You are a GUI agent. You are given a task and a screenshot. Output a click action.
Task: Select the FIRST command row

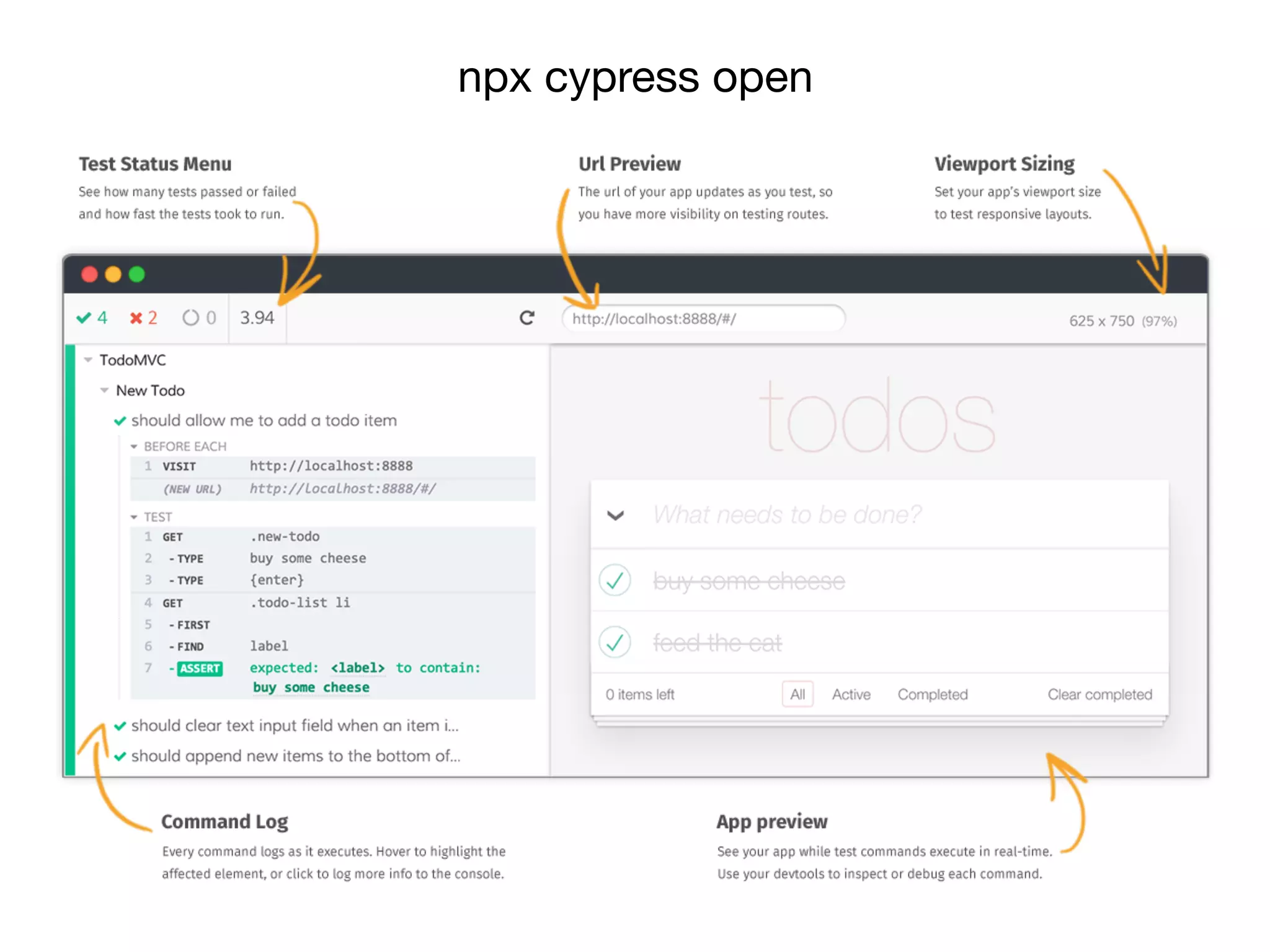coord(332,625)
